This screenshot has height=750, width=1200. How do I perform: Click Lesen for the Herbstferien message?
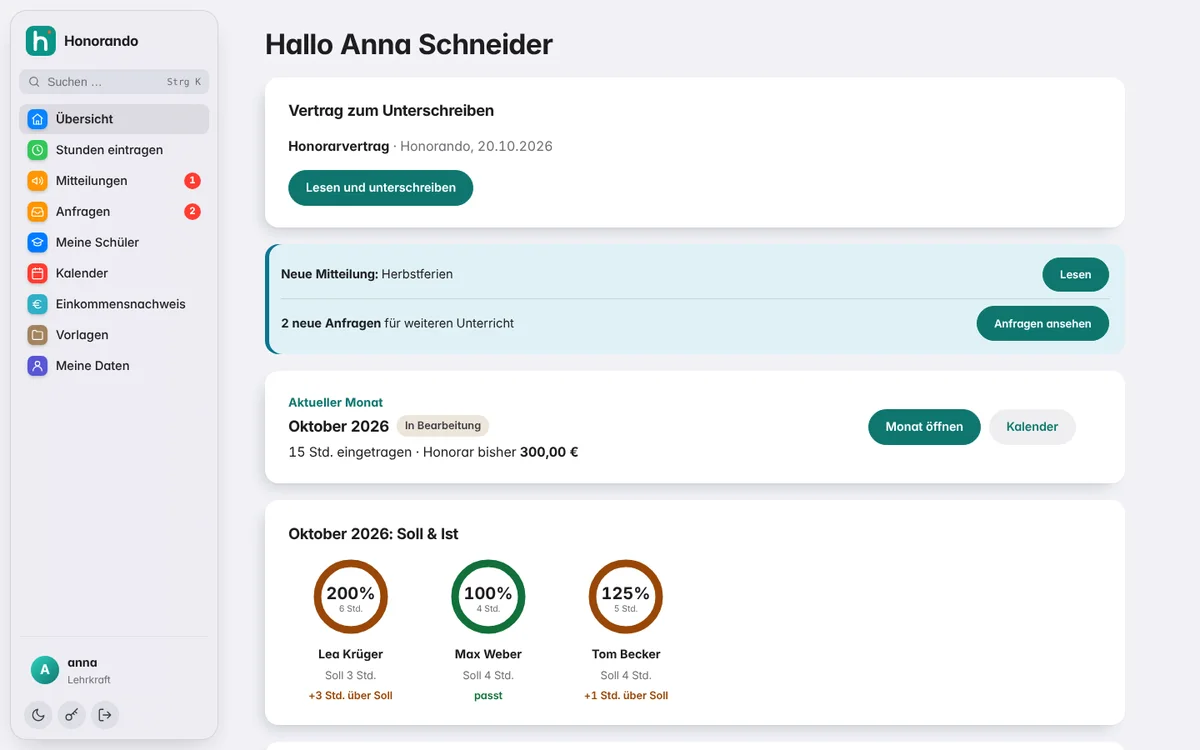[1076, 275]
